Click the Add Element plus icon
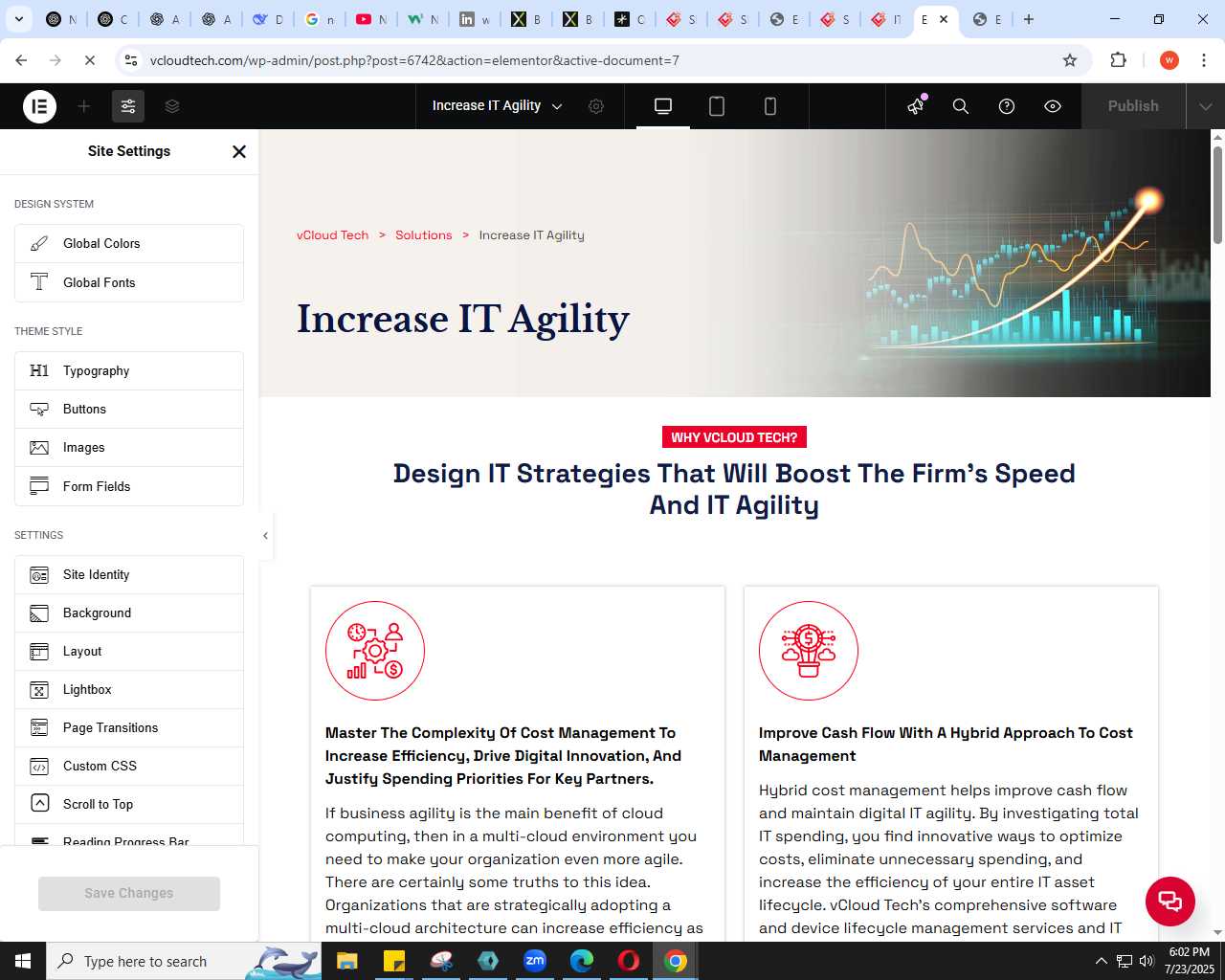1225x980 pixels. pyautogui.click(x=84, y=106)
